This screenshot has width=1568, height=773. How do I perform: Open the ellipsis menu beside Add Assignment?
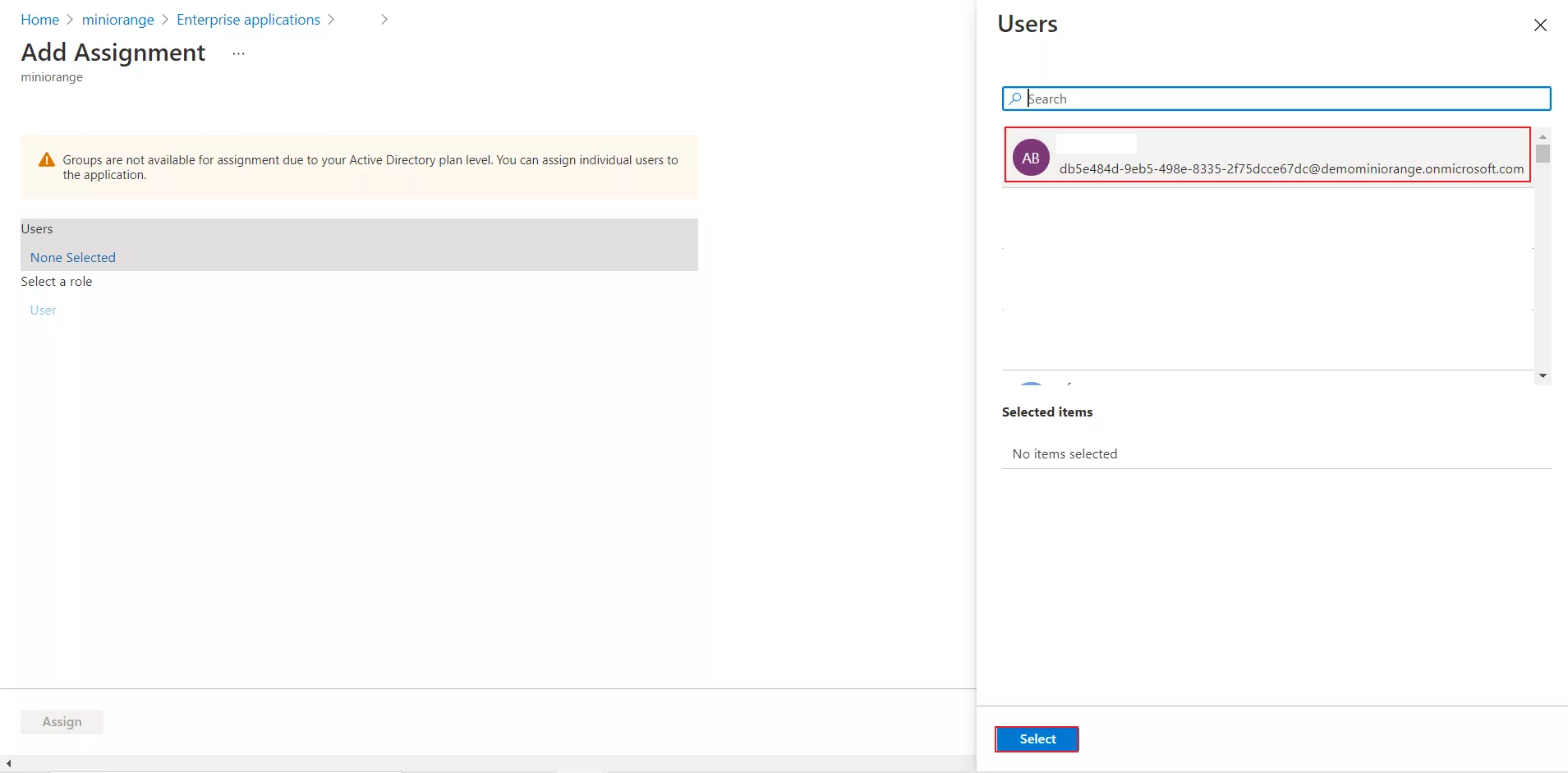(237, 53)
